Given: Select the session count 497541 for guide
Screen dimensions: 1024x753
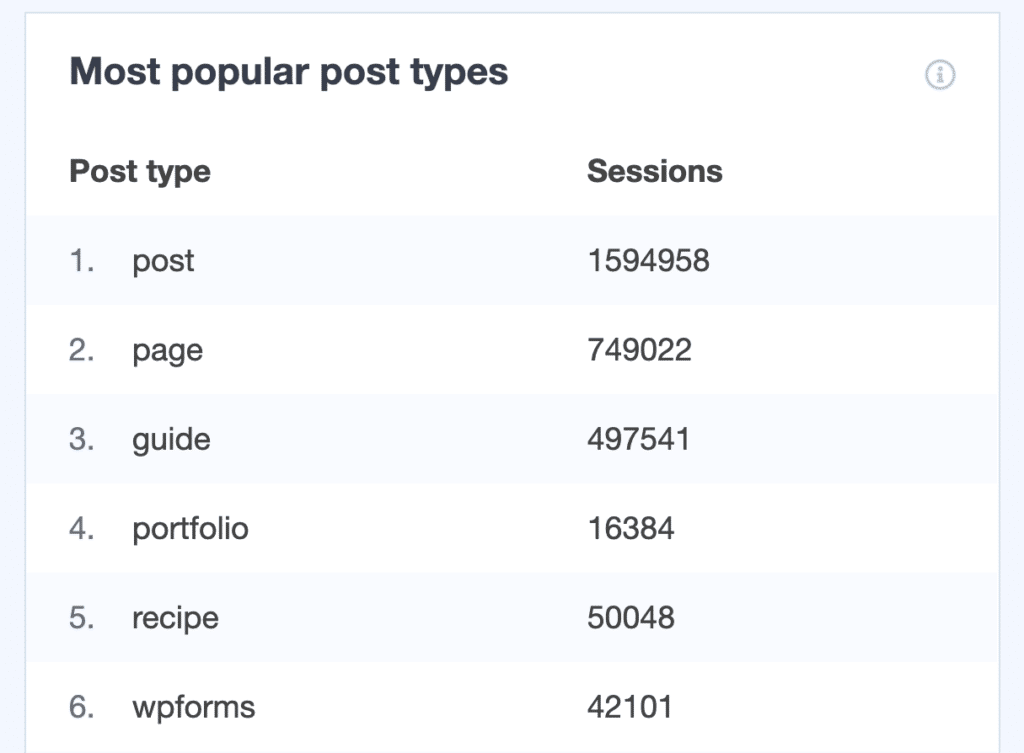Looking at the screenshot, I should pos(637,439).
